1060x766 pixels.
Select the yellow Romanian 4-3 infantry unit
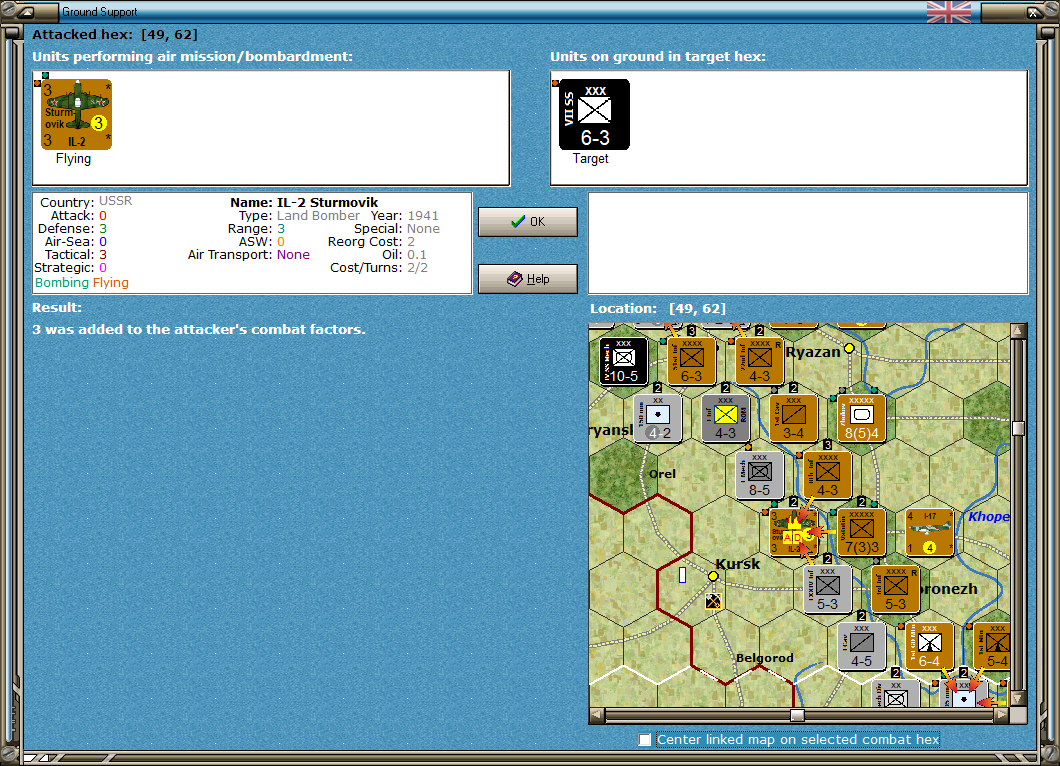point(725,418)
